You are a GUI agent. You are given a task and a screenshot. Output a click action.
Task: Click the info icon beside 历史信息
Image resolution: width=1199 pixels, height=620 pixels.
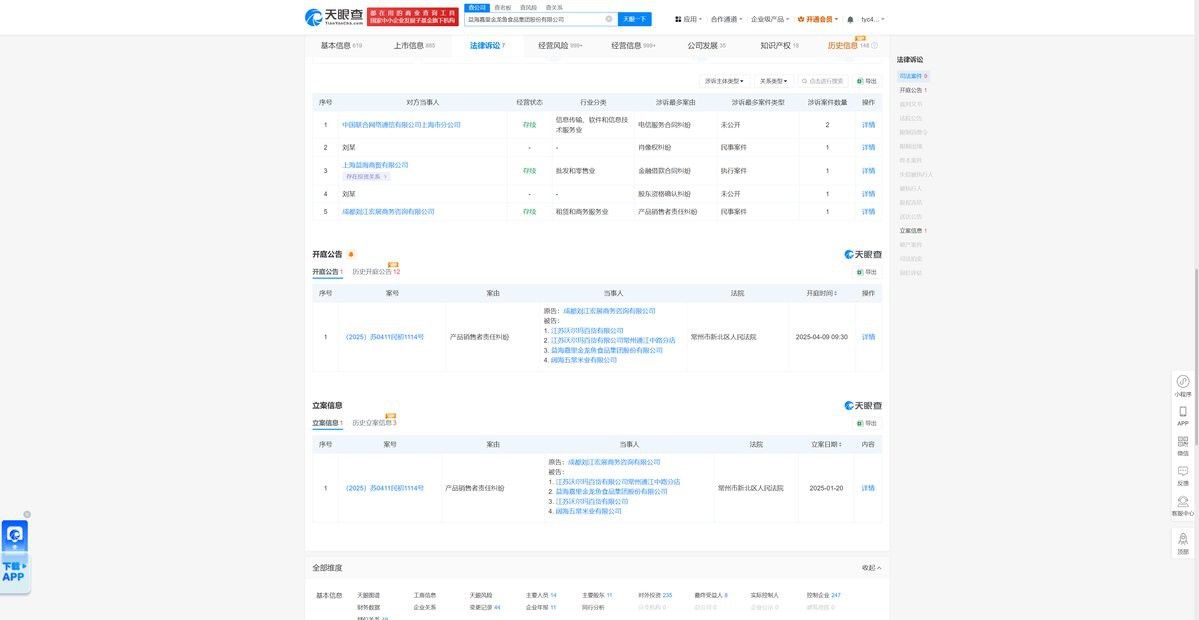click(x=875, y=46)
